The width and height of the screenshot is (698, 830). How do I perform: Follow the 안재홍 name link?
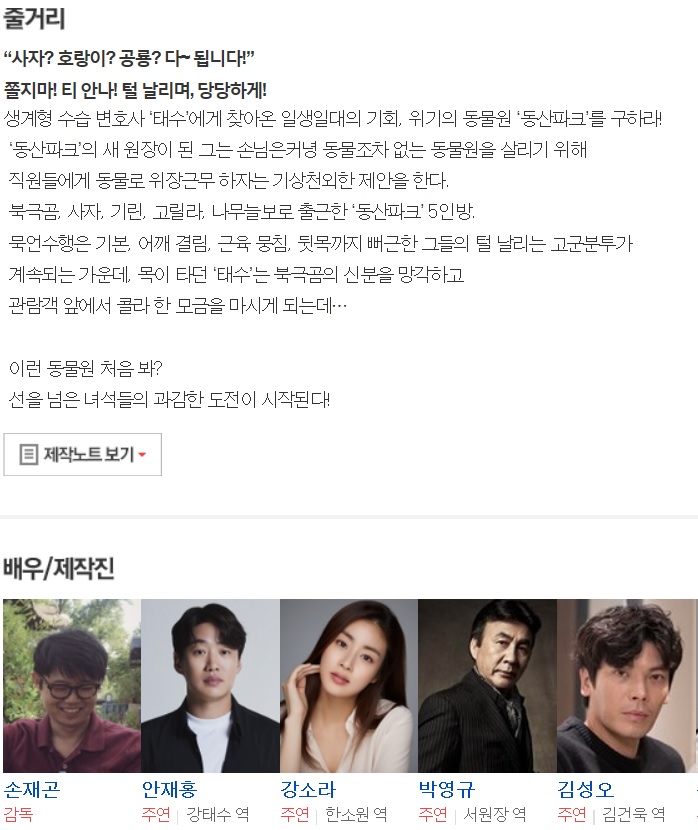(x=169, y=789)
